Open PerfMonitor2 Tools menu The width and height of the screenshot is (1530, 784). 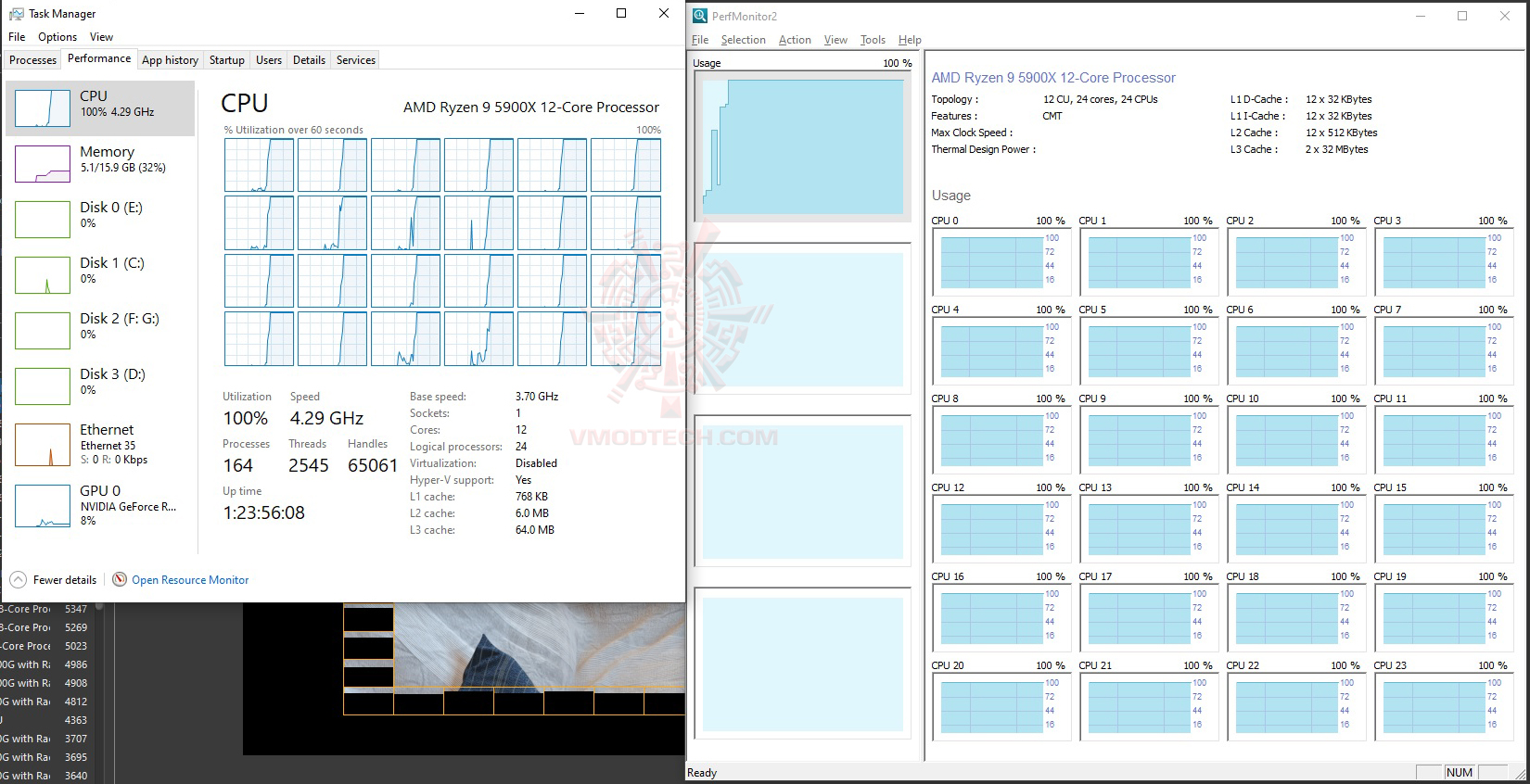(x=873, y=40)
